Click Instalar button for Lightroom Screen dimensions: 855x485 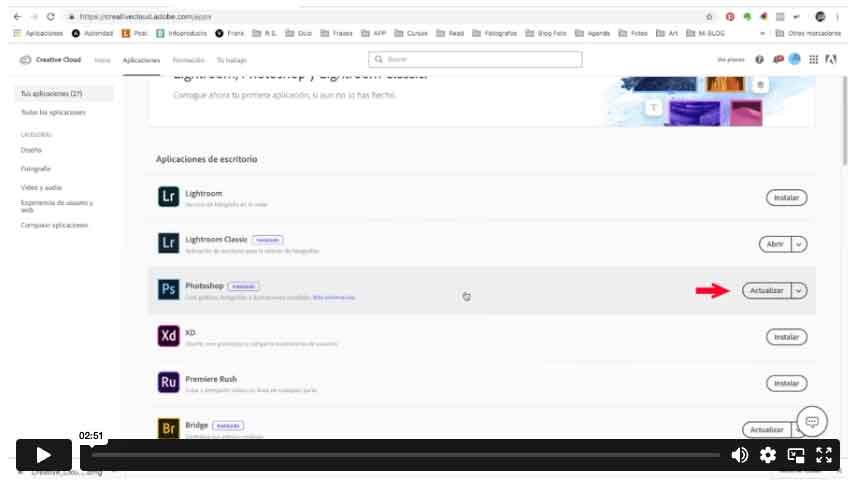[x=786, y=197]
